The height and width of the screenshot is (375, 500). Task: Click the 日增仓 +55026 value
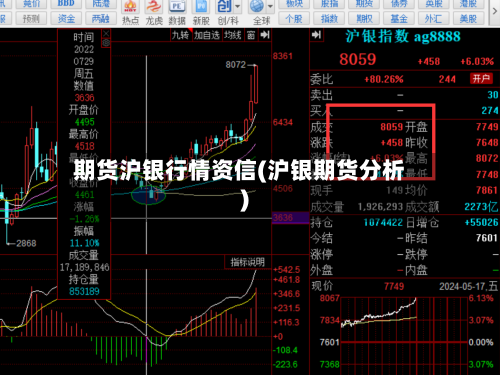[x=481, y=222]
